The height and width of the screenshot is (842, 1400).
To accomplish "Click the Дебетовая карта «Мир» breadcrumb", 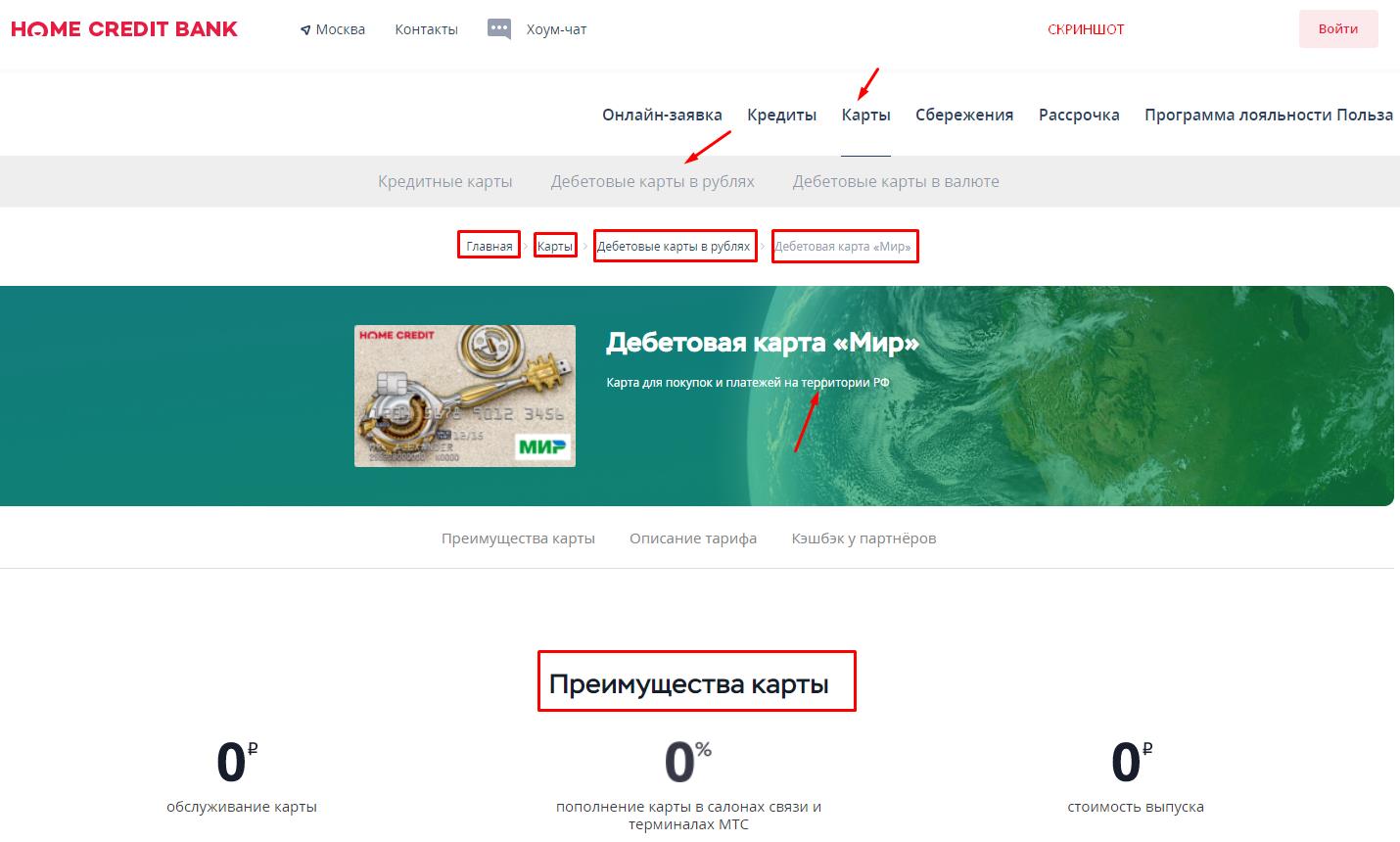I will click(x=843, y=246).
